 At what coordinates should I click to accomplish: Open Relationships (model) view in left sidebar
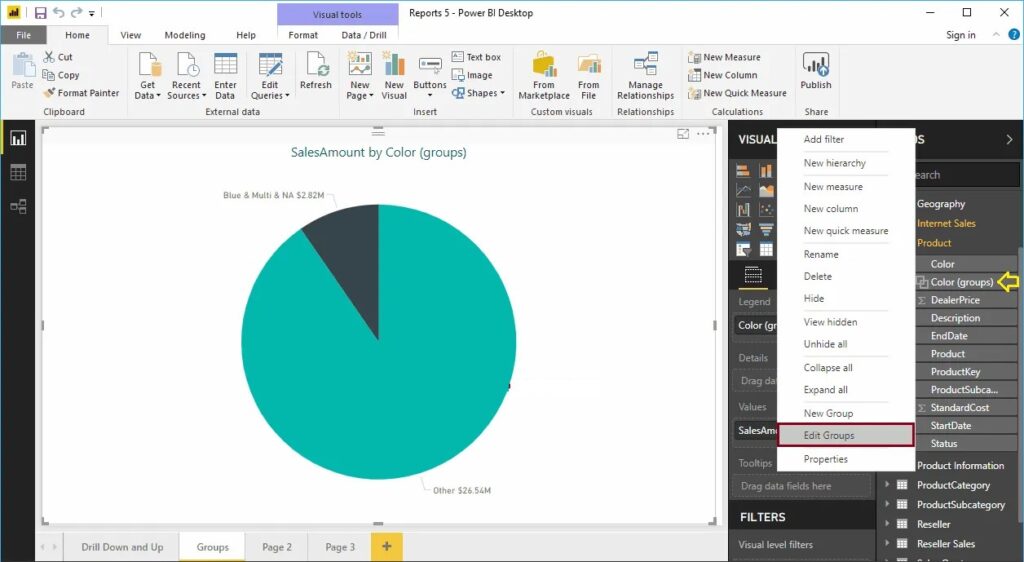pyautogui.click(x=18, y=207)
